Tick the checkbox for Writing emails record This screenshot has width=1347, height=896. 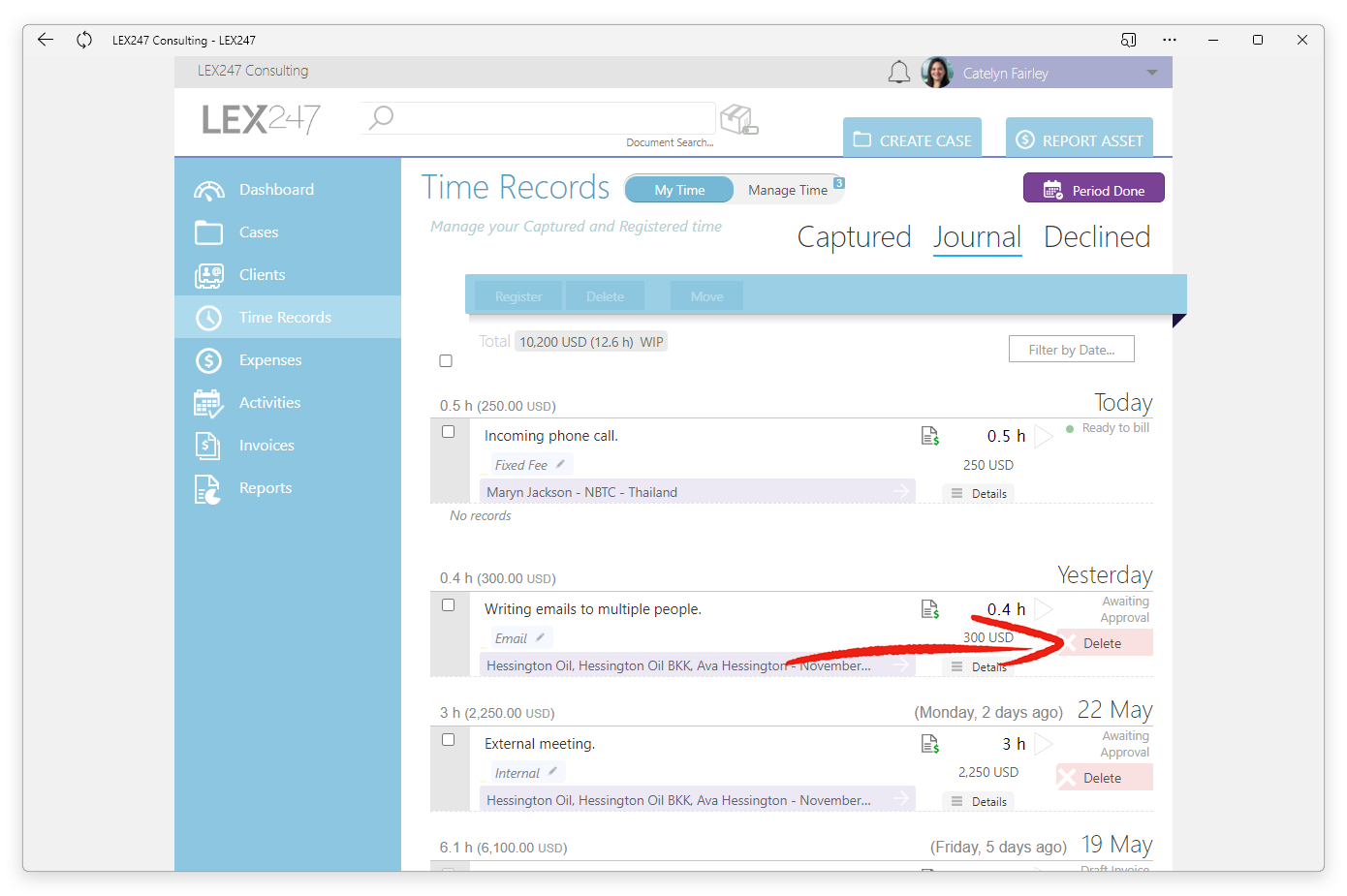pos(448,605)
